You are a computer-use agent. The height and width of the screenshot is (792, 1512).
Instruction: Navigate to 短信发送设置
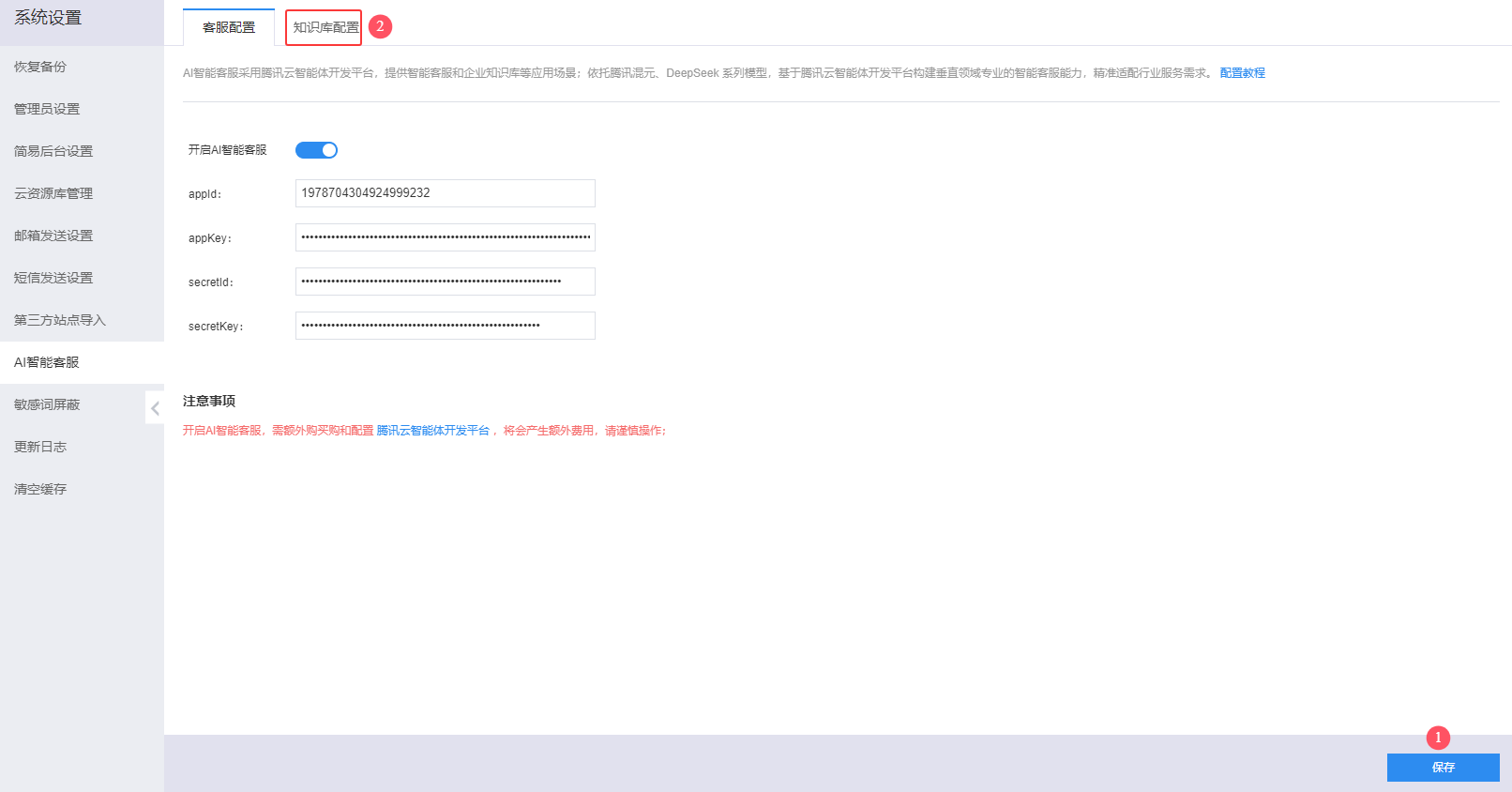coord(53,278)
